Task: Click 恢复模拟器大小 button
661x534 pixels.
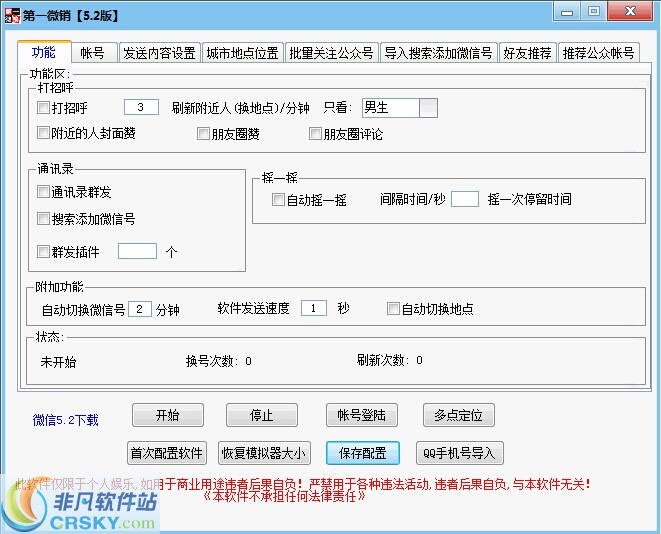Action: (264, 453)
